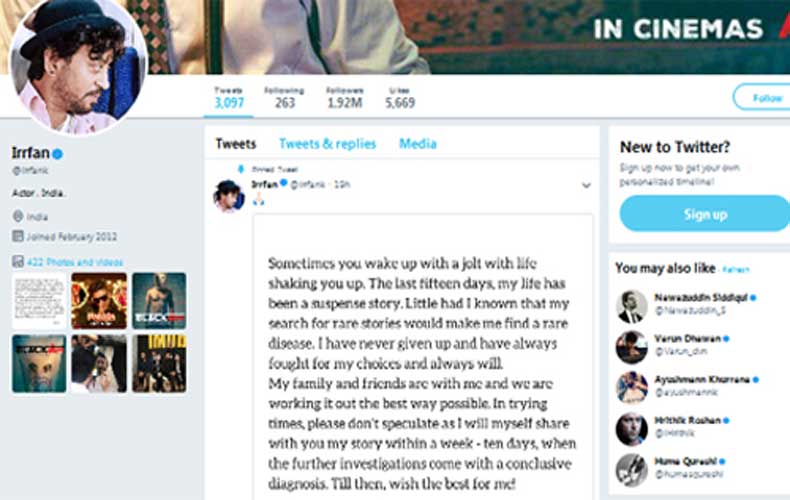Click the verified badge next to Irrfan's name
The image size is (790, 500).
tap(57, 154)
